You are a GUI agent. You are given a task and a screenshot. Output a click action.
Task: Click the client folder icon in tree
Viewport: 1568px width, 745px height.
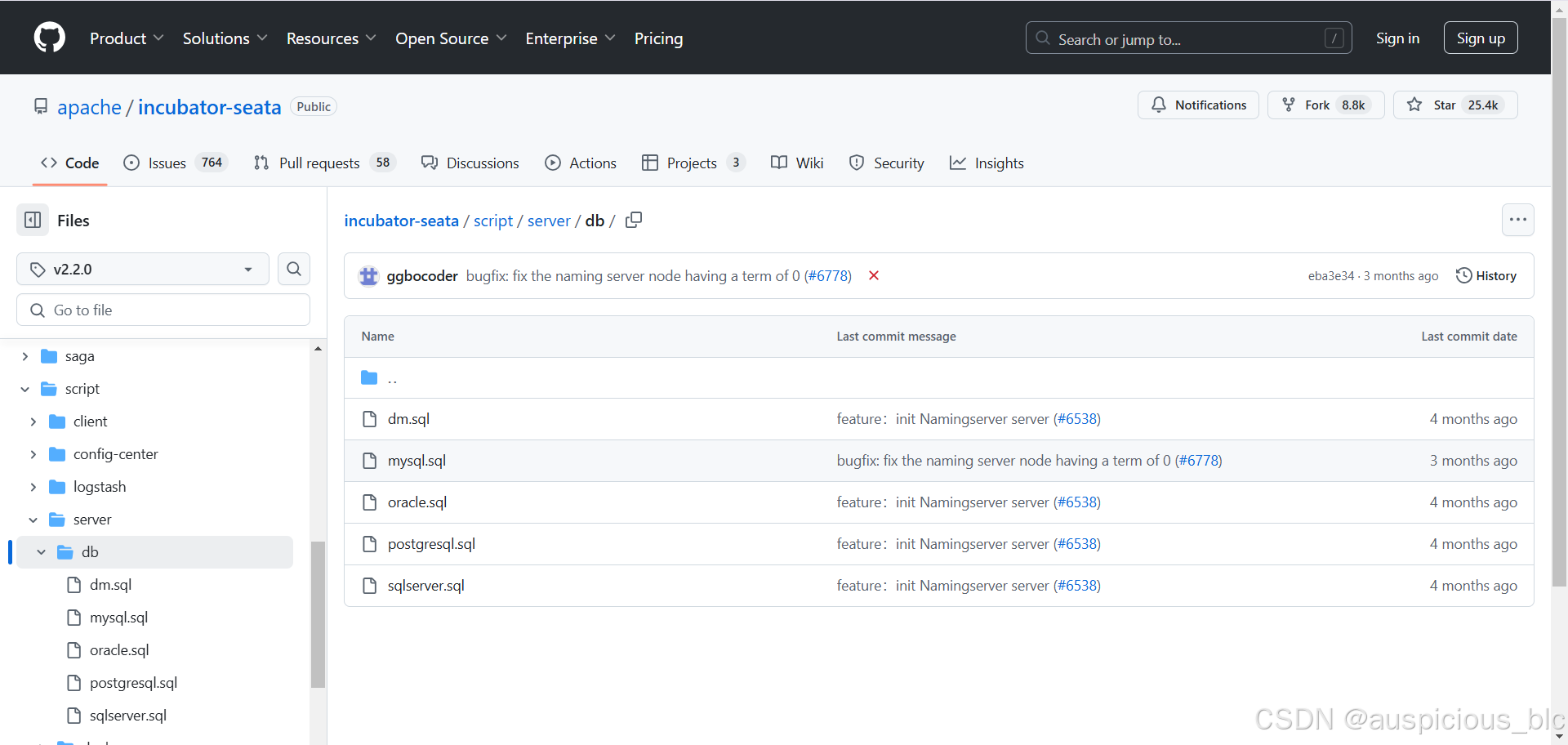(57, 422)
